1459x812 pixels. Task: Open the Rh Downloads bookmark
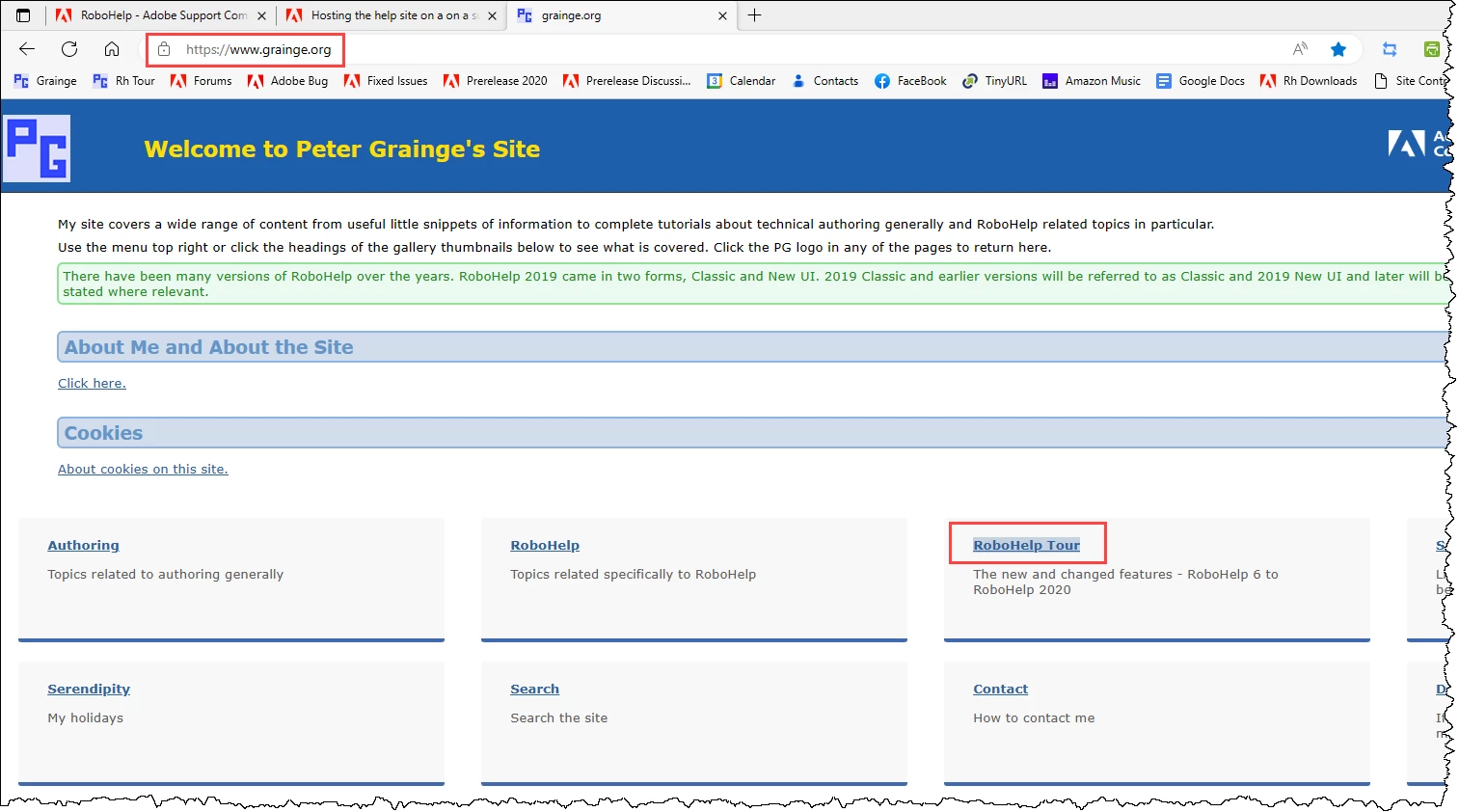[x=1309, y=81]
